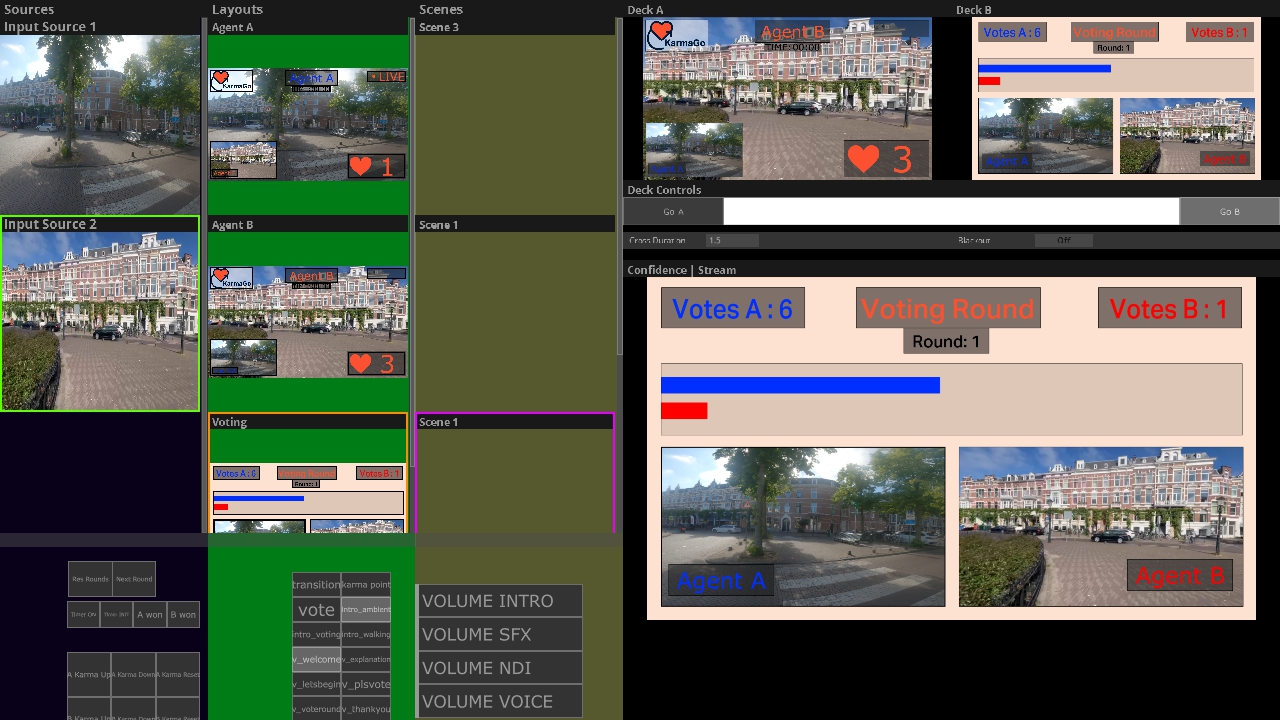Trigger the vote sound button

point(316,609)
